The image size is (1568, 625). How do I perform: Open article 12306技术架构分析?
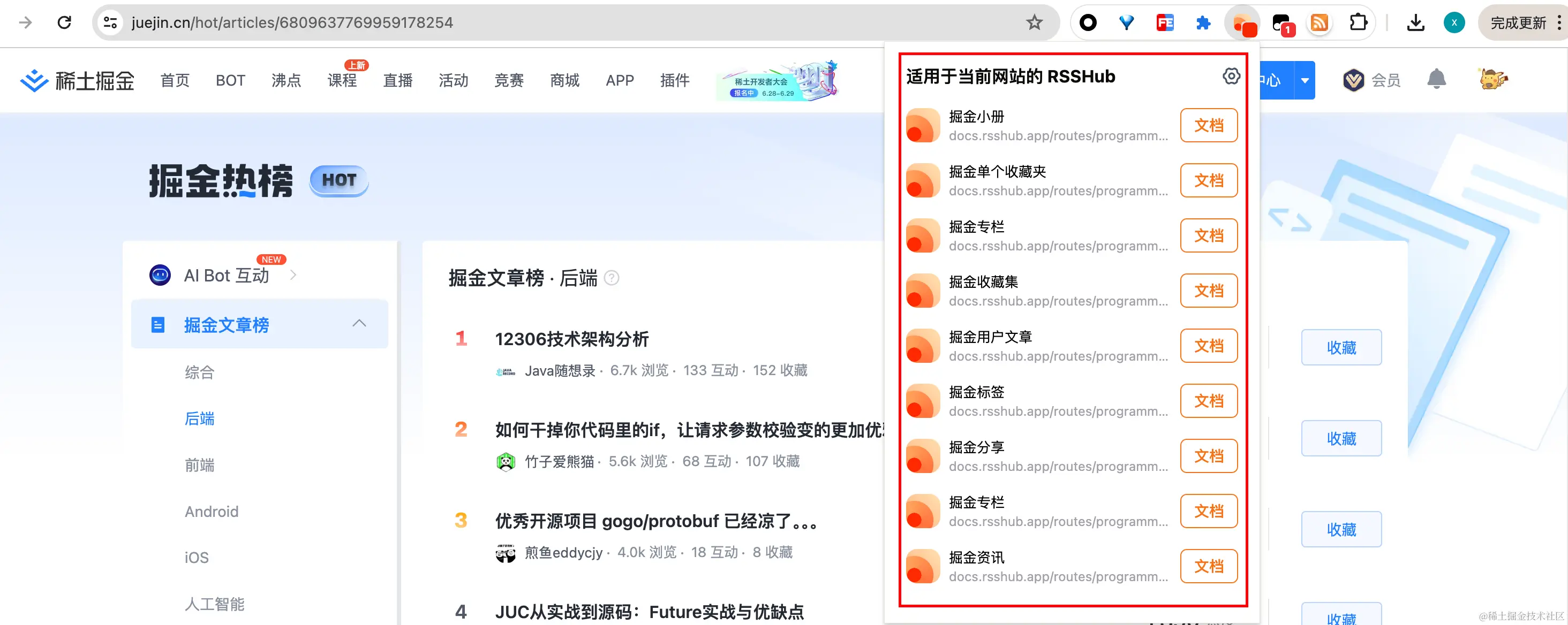pos(571,339)
